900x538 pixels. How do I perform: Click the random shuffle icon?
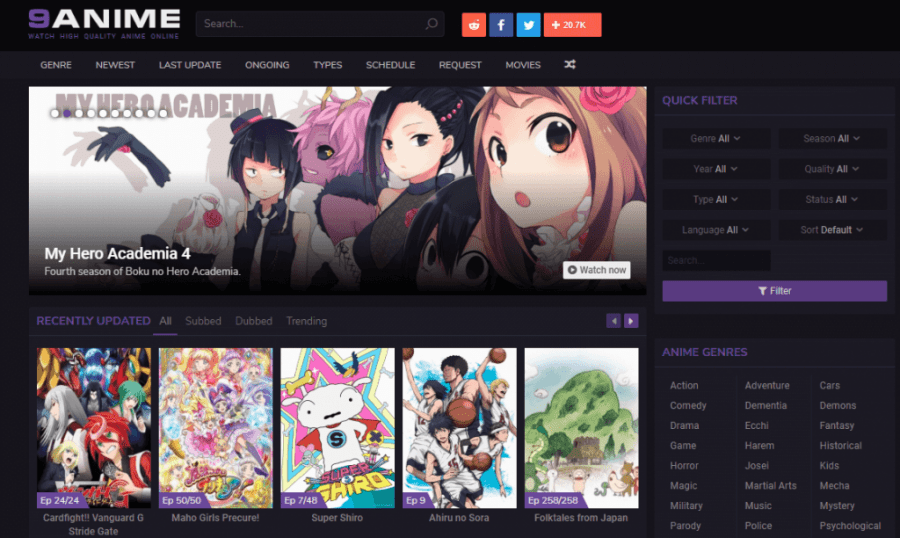569,64
